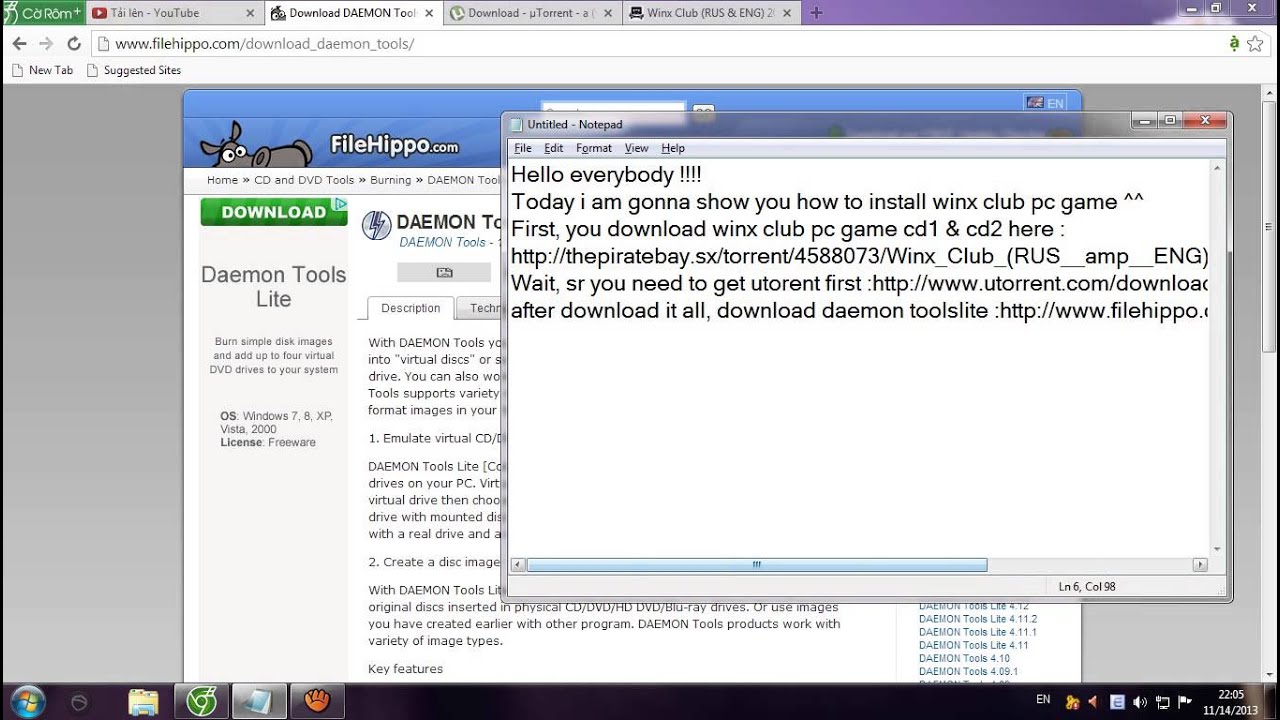Click the CD and DVD Tools breadcrumb link
This screenshot has height=720, width=1280.
tap(304, 180)
